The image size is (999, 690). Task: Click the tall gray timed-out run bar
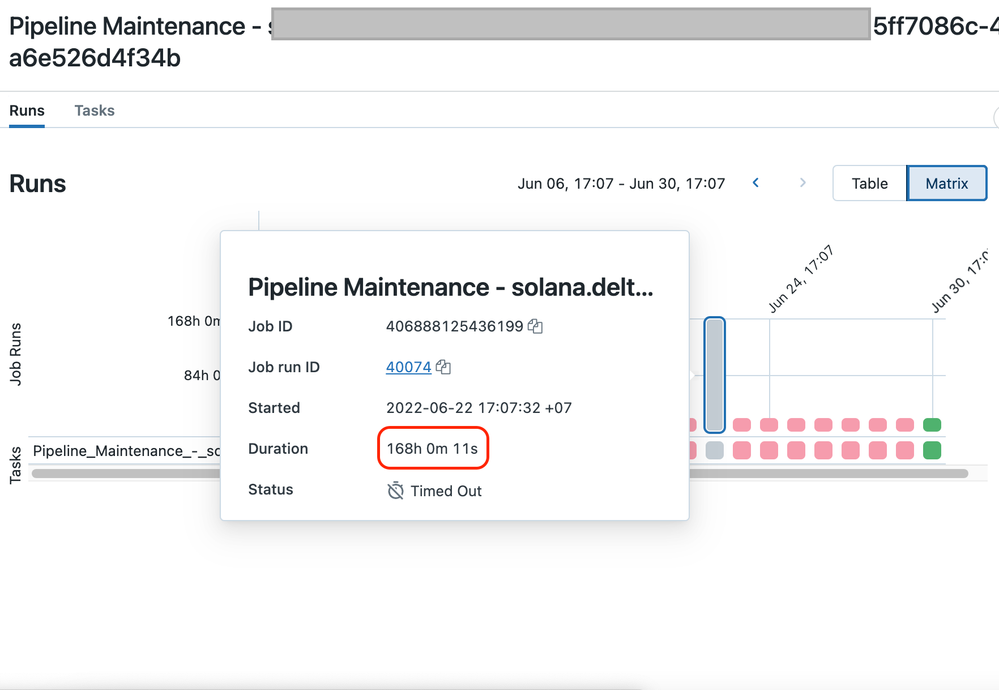pyautogui.click(x=714, y=374)
